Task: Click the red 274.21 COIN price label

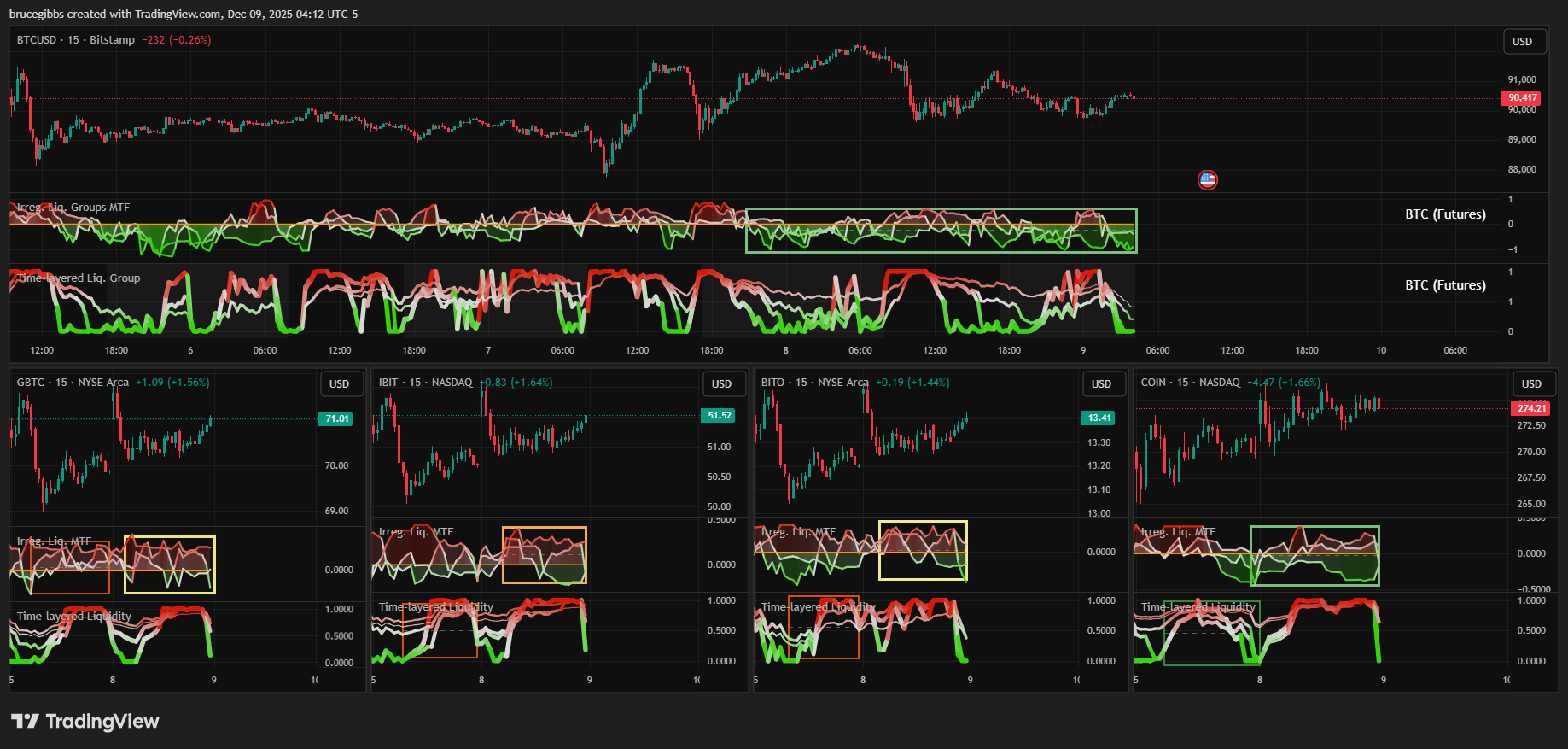Action: click(x=1531, y=408)
